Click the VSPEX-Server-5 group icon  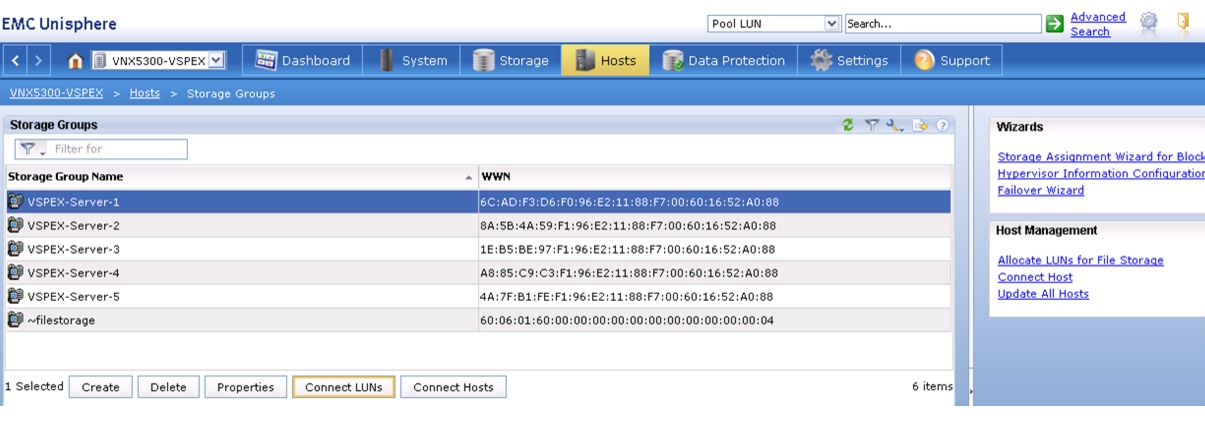coord(16,296)
